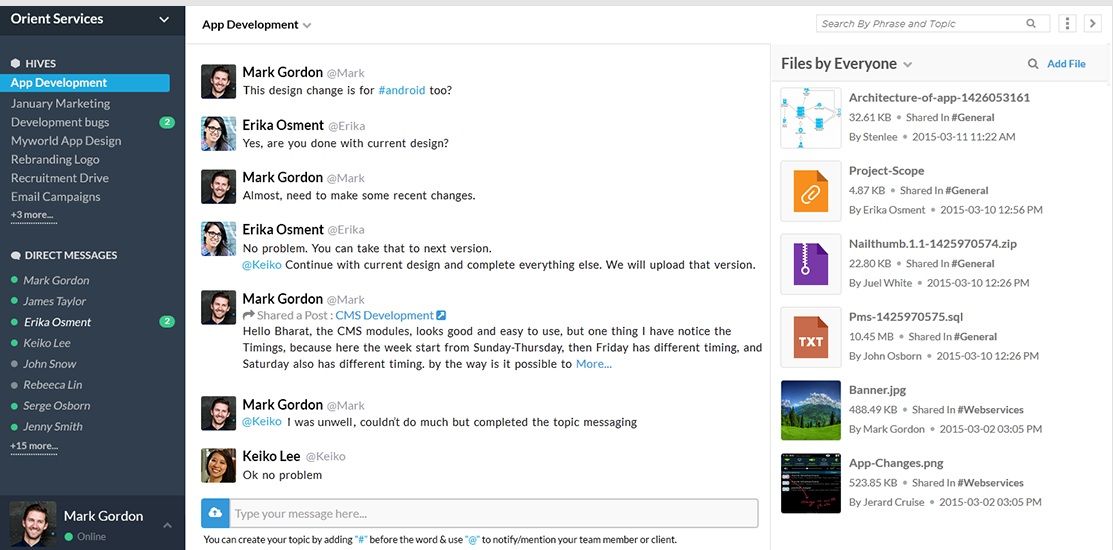Click the More... link in Mark's post
Screen dimensions: 1113x550
point(593,364)
